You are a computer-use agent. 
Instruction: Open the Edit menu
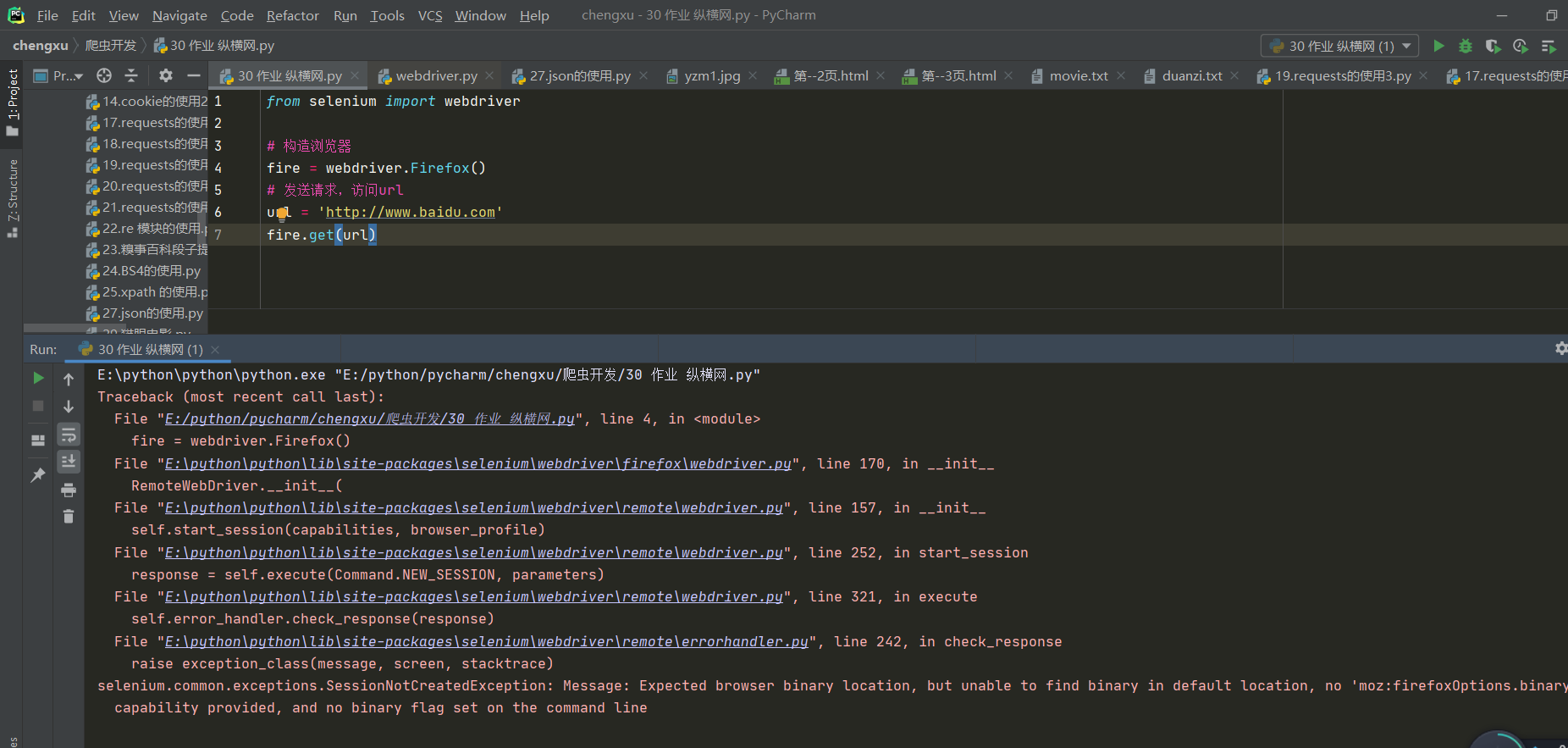pos(84,15)
